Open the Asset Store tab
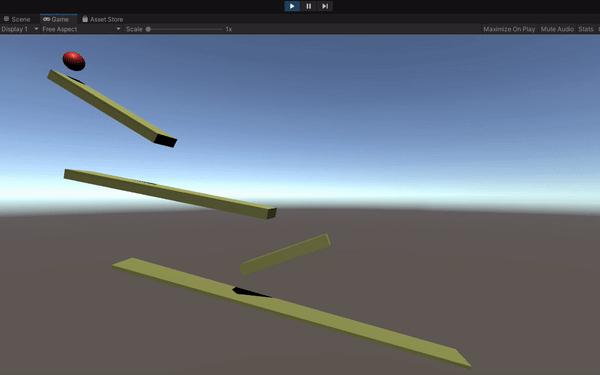600x375 pixels. pos(103,19)
